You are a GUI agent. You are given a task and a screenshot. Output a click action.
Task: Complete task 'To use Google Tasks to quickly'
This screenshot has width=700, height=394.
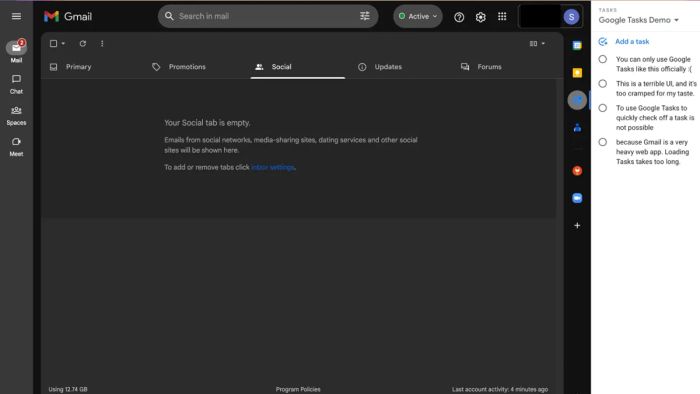click(603, 108)
